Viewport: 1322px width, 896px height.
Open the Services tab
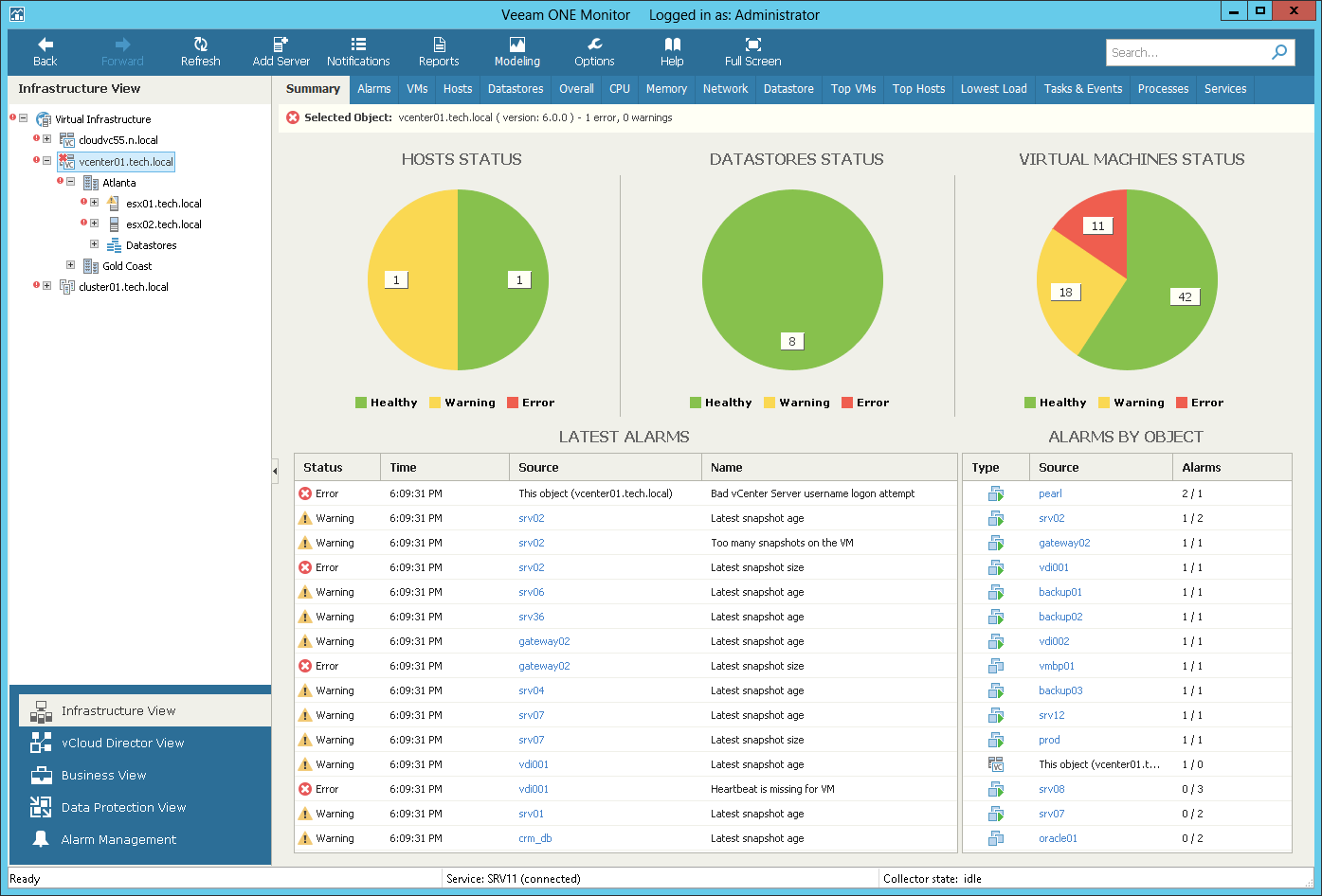tap(1225, 89)
